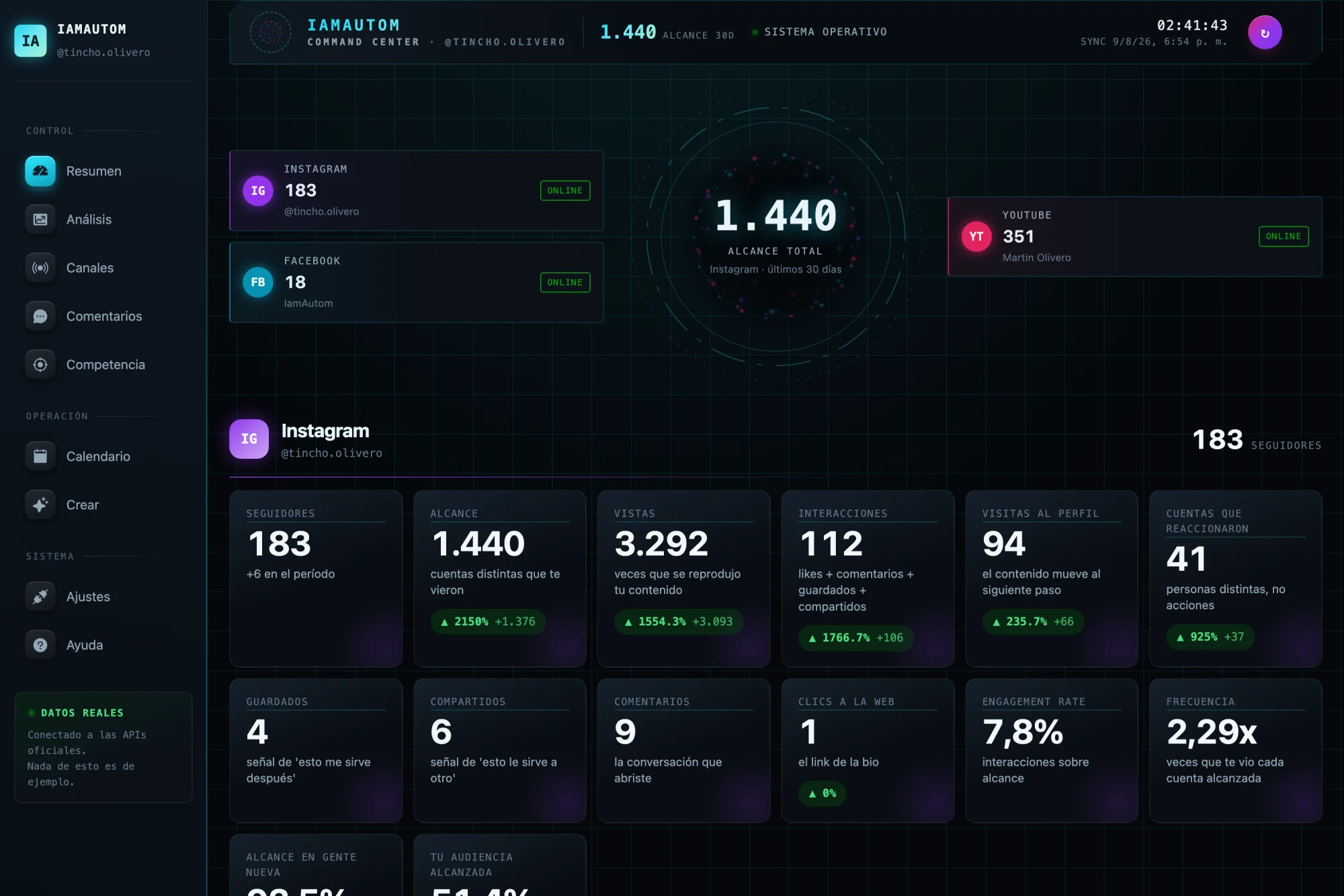Viewport: 1344px width, 896px height.
Task: Open the Clics a la Web card
Action: click(868, 751)
